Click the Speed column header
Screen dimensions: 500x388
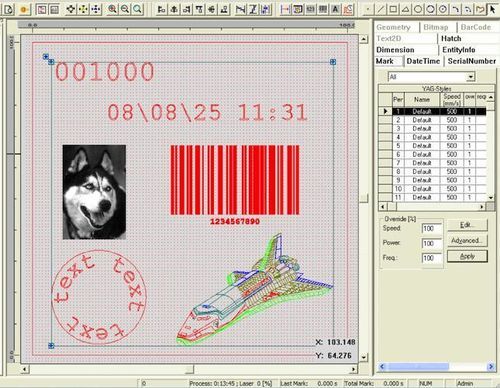[x=452, y=99]
